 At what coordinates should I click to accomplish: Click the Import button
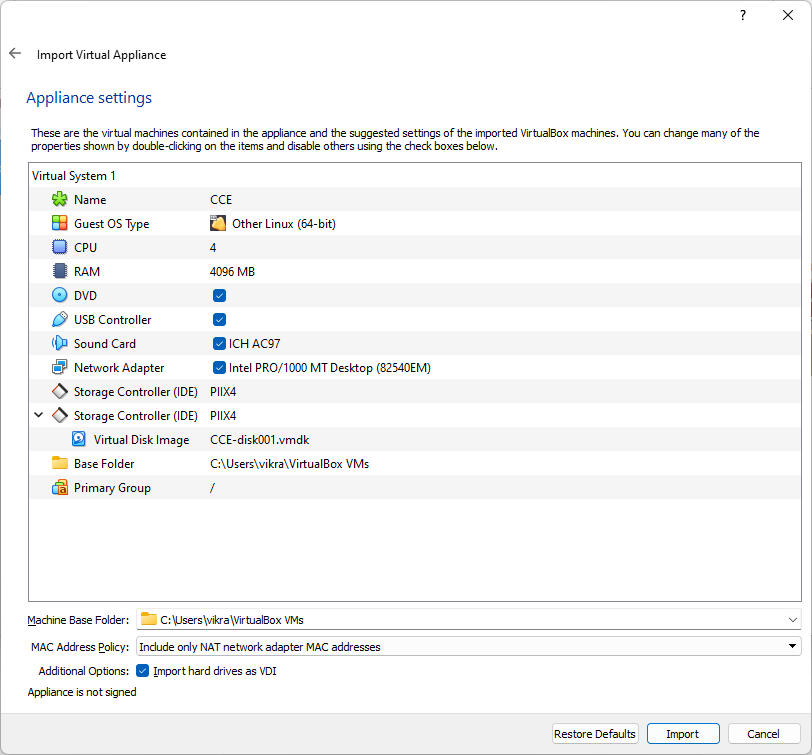683,733
